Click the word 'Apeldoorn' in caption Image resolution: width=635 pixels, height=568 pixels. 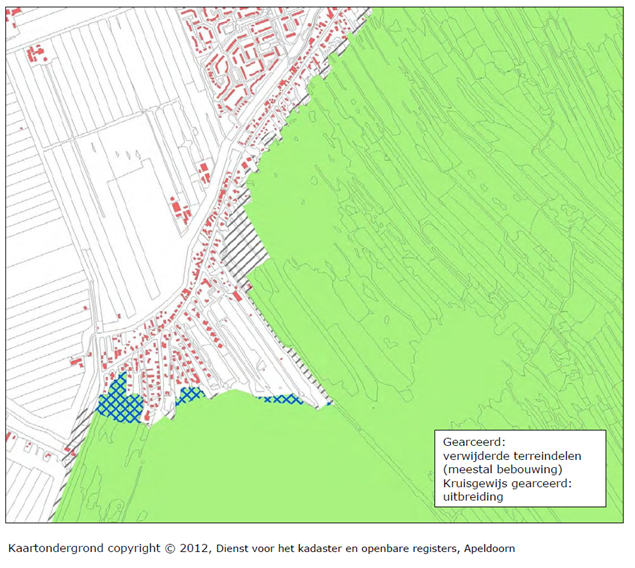(x=487, y=548)
